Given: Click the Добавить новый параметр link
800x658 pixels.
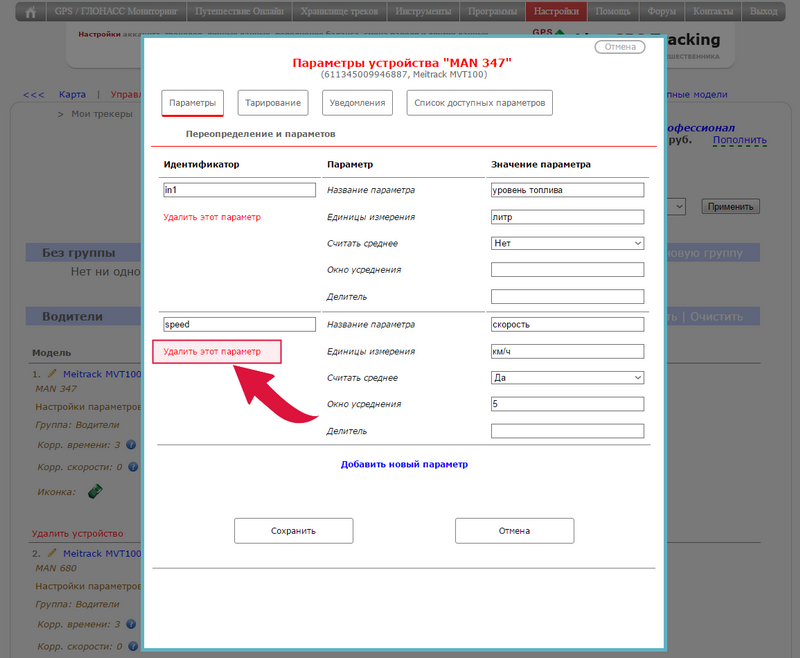Looking at the screenshot, I should pos(404,465).
